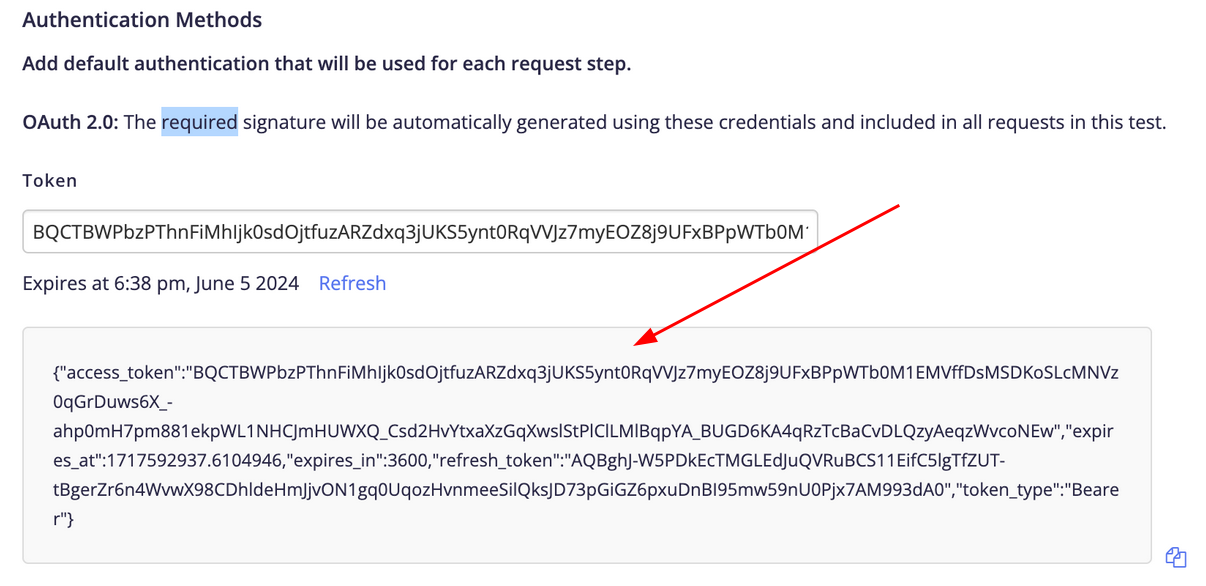1206x586 pixels.
Task: Refresh the OAuth token
Action: (x=352, y=283)
